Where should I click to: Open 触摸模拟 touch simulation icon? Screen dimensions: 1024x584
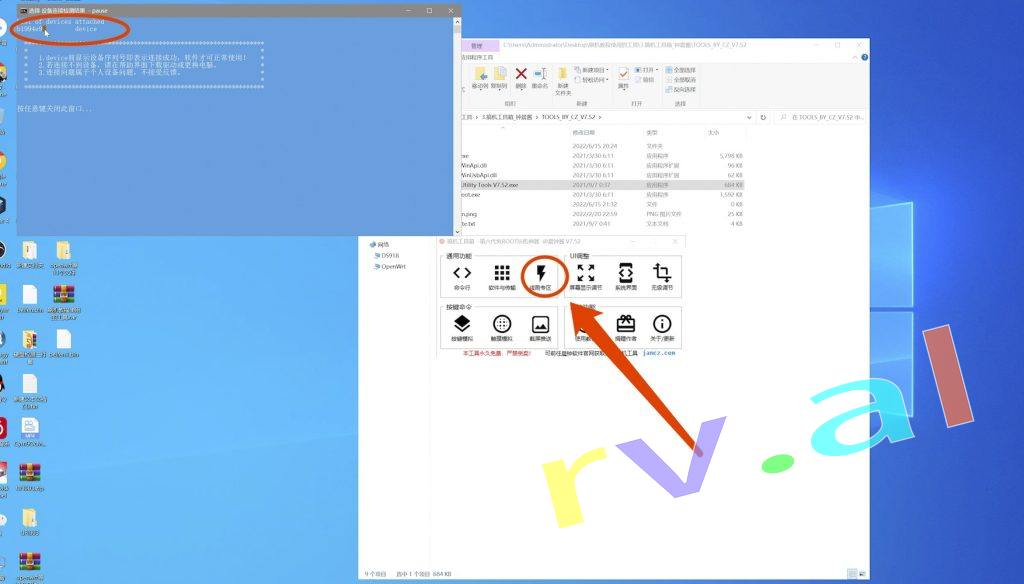pyautogui.click(x=502, y=327)
